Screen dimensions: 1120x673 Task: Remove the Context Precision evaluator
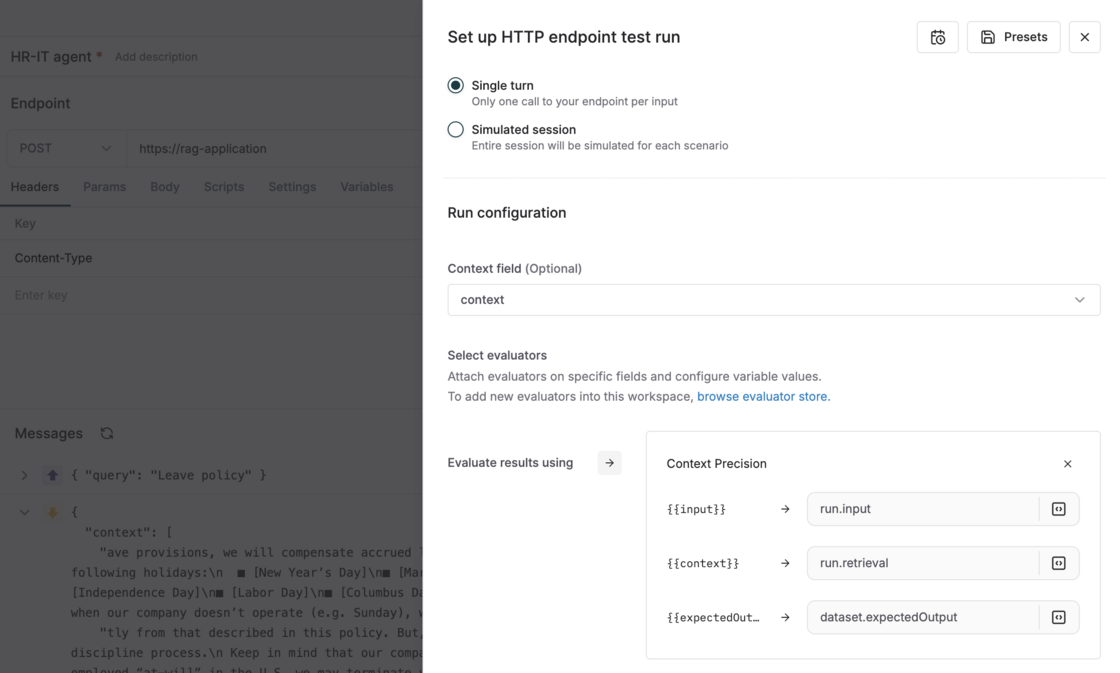[x=1067, y=464]
